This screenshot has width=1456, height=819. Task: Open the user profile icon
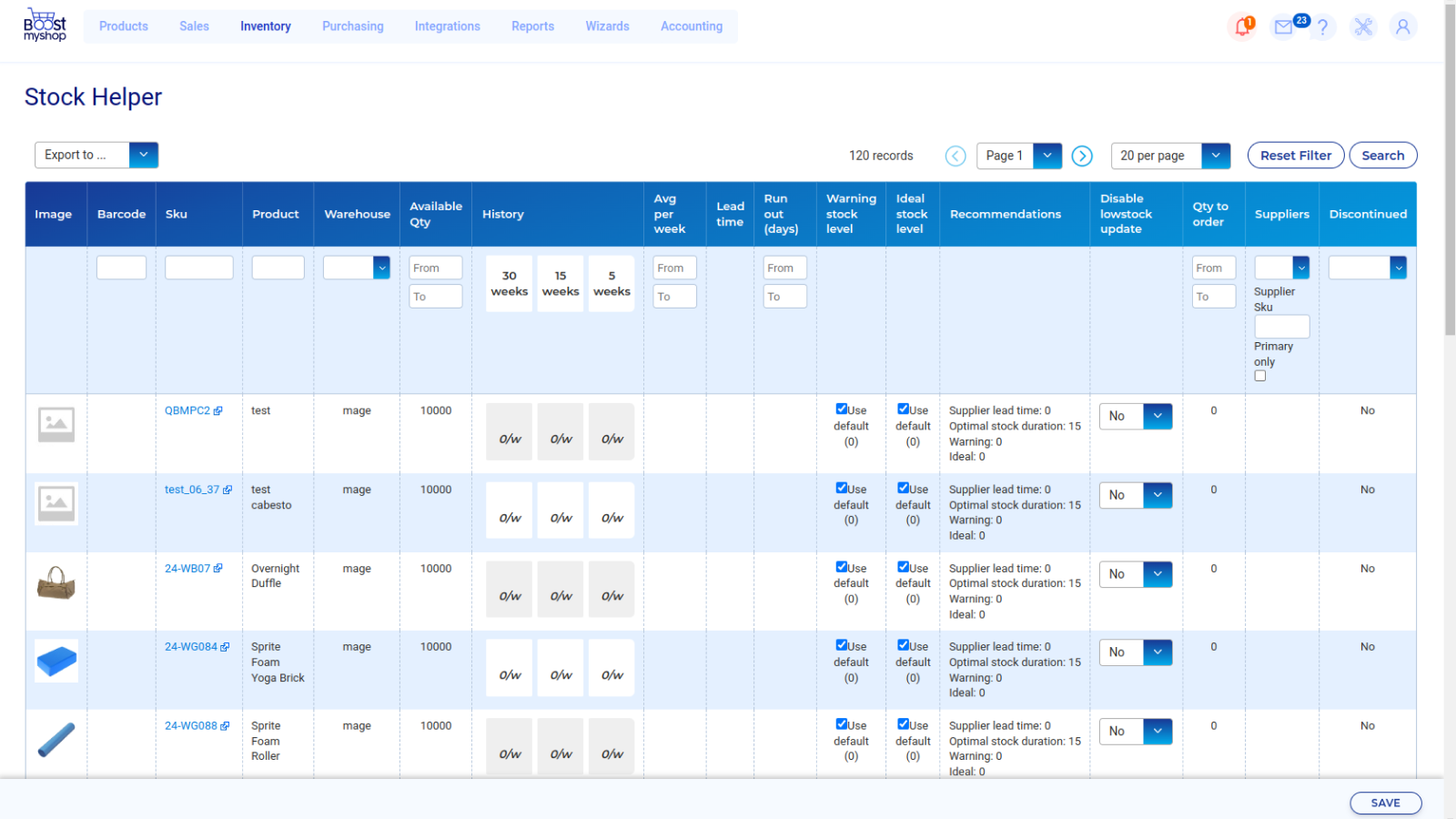click(x=1403, y=26)
